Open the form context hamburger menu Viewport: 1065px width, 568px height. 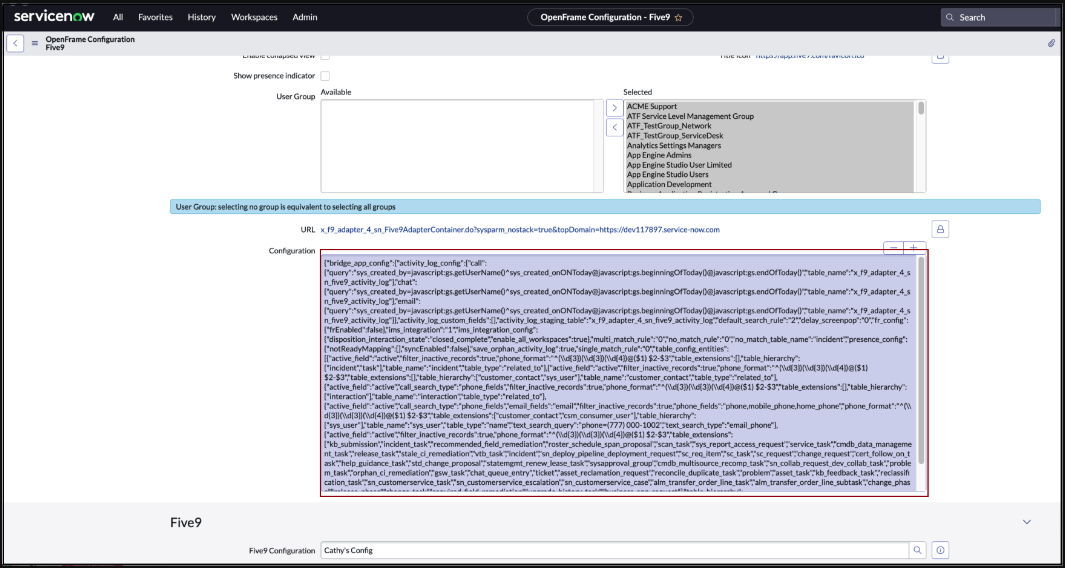35,43
